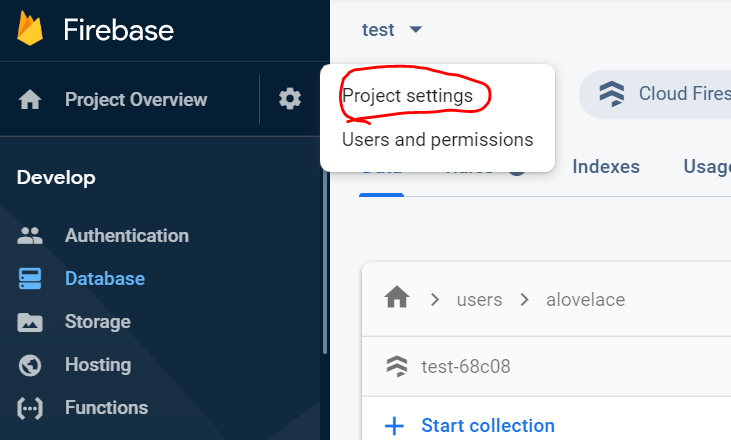Open the Authentication section
The height and width of the screenshot is (440, 731).
coord(127,235)
